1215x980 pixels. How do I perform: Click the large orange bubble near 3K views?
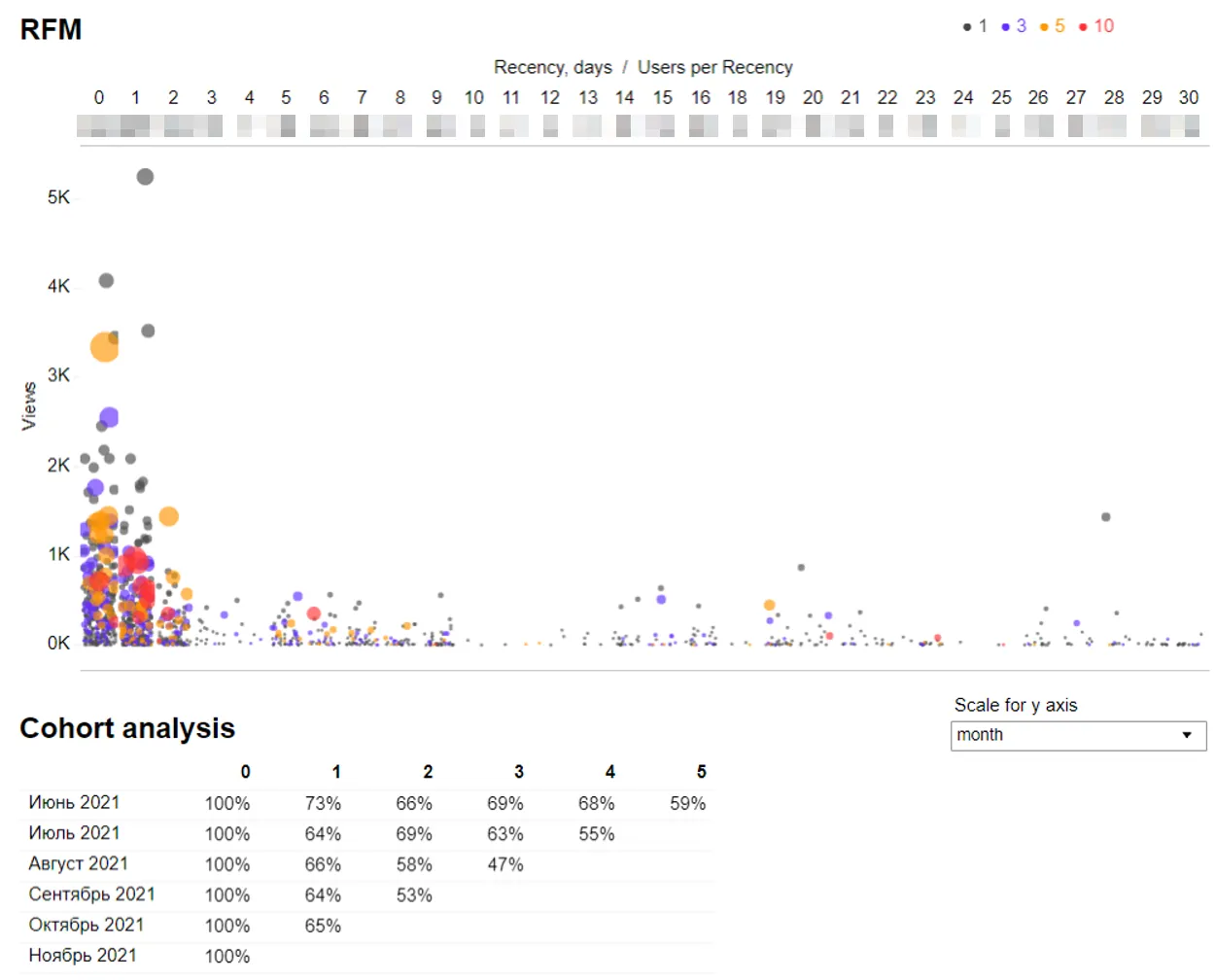tap(104, 347)
